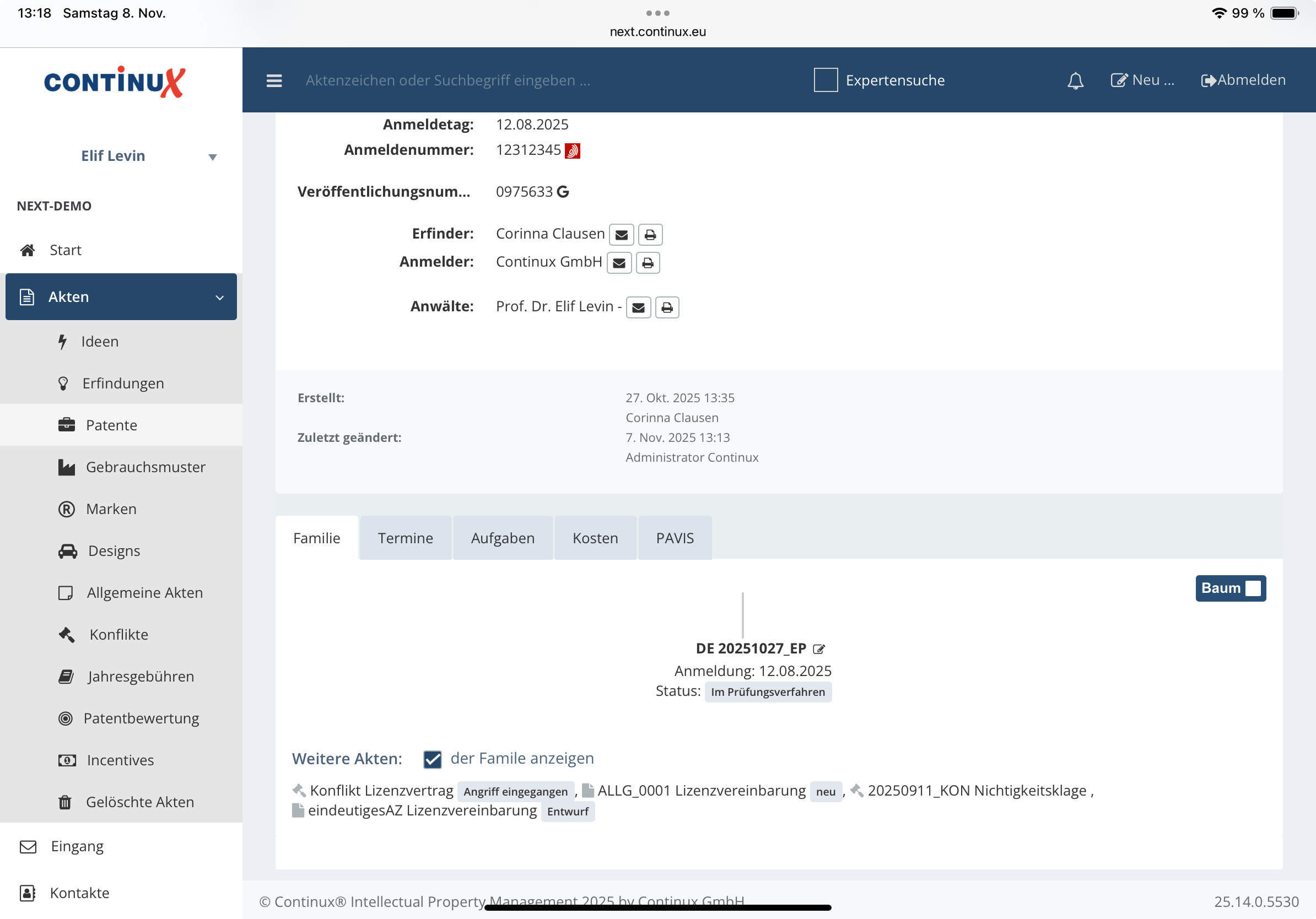The width and height of the screenshot is (1316, 919).
Task: Click email icon next to Corinna Clausen
Action: tap(621, 235)
